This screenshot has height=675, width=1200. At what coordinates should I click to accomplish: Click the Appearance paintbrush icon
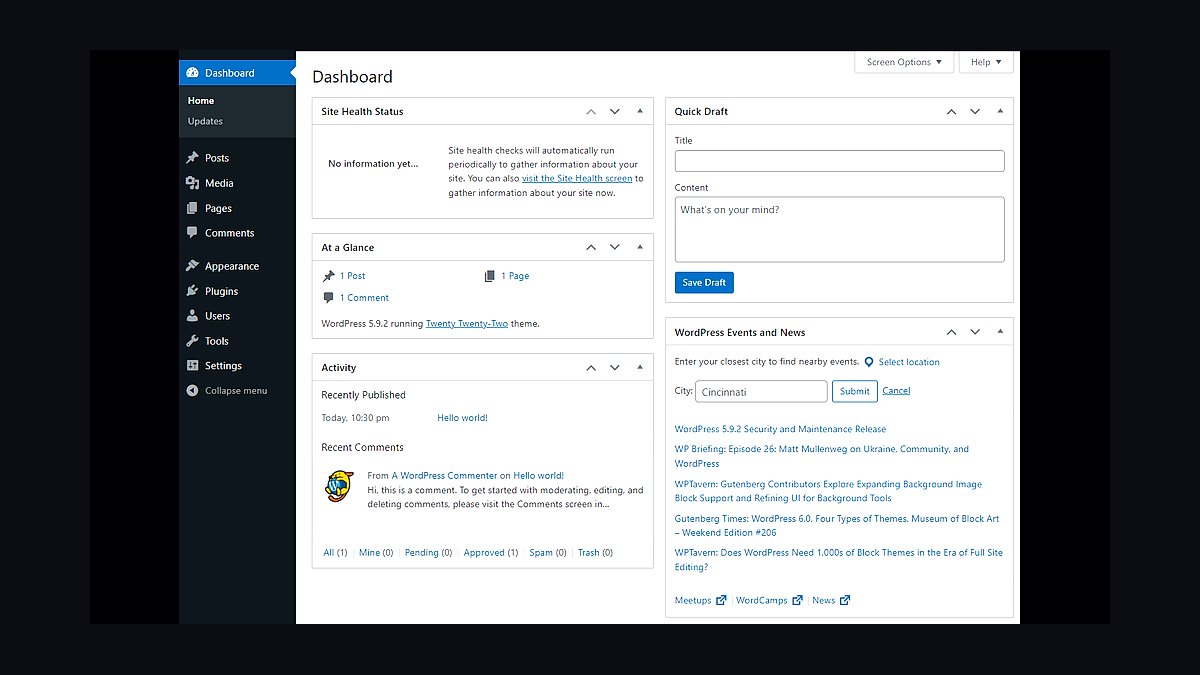click(x=192, y=266)
